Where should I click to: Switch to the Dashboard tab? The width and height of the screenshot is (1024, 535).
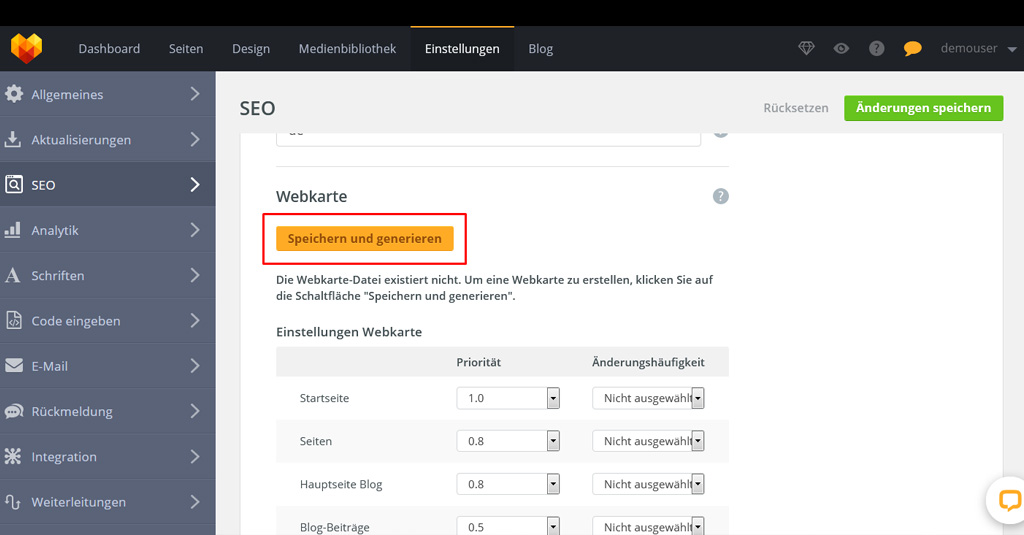click(109, 48)
